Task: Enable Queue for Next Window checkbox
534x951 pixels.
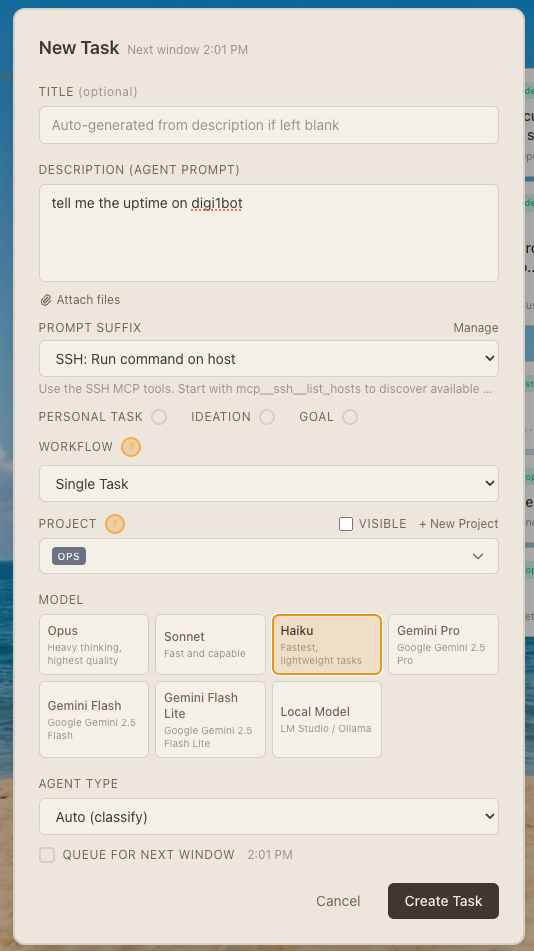Action: click(47, 855)
